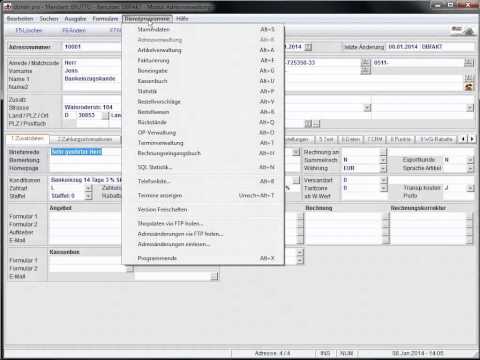Switch to the 8 Punkte tab

click(x=400, y=139)
